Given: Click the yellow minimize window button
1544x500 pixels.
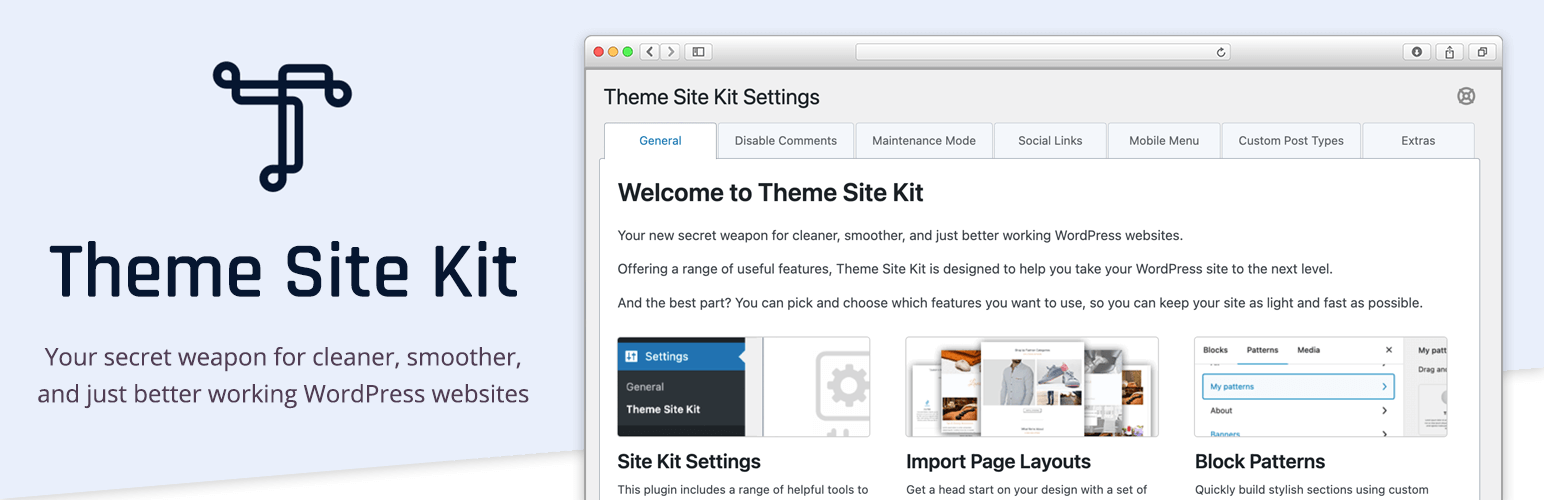Looking at the screenshot, I should 613,51.
